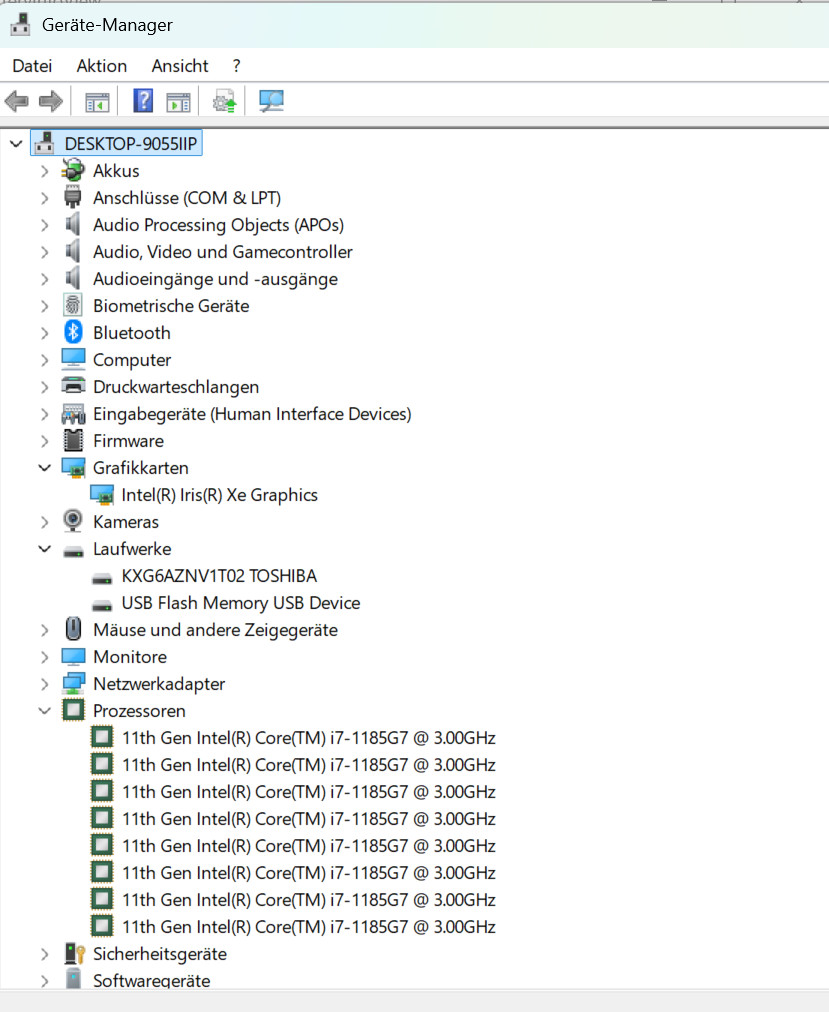Click the Audio Processing Objects speaker icon

[x=73, y=224]
